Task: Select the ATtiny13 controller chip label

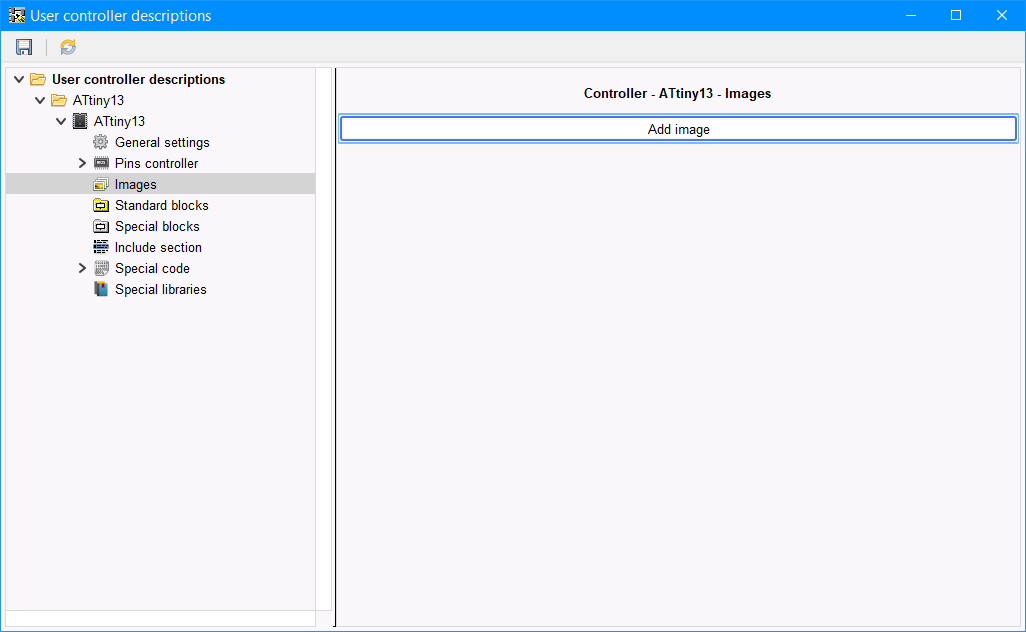Action: tap(119, 121)
